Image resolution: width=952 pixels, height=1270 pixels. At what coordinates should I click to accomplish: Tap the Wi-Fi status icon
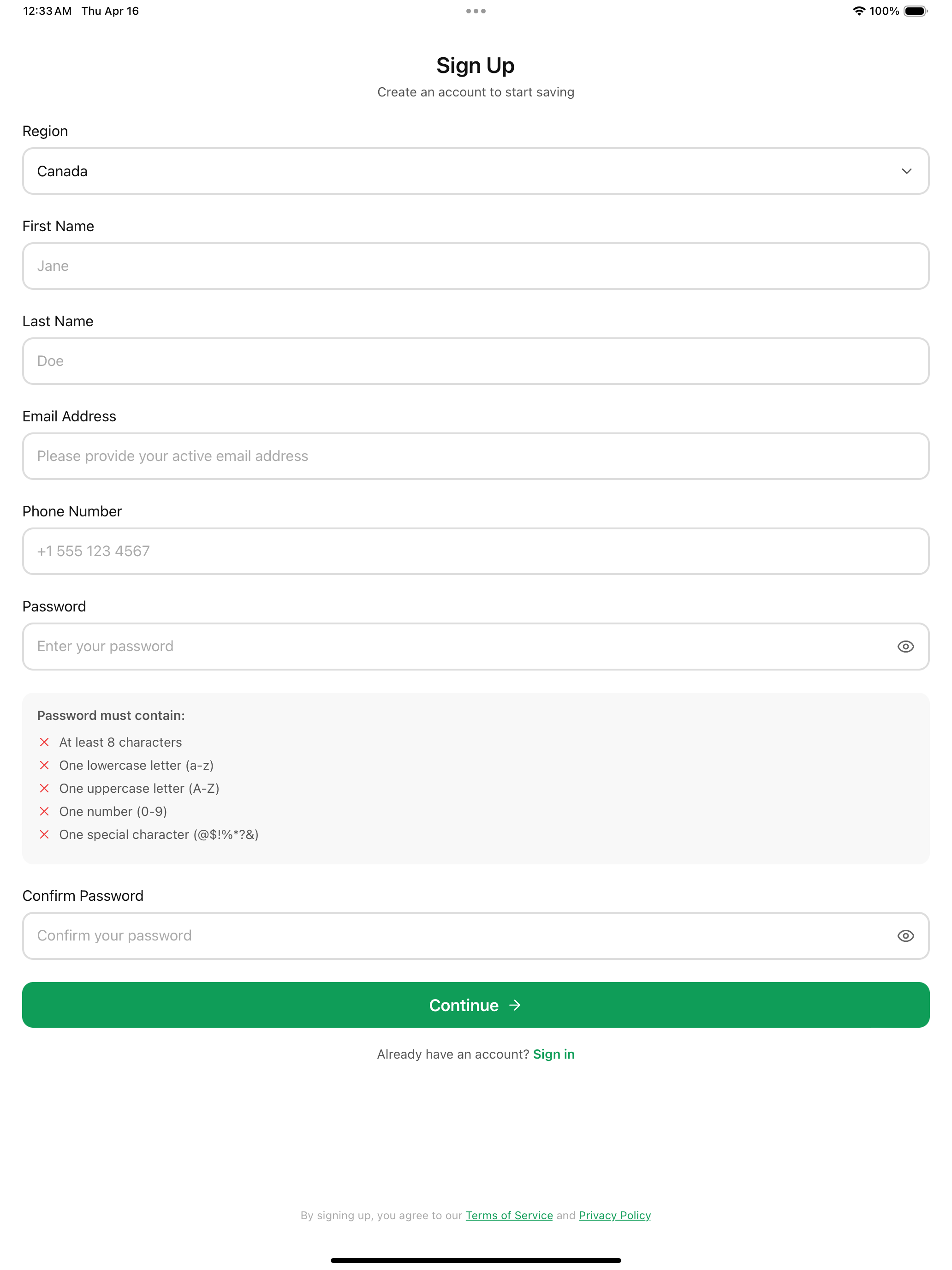pyautogui.click(x=858, y=11)
